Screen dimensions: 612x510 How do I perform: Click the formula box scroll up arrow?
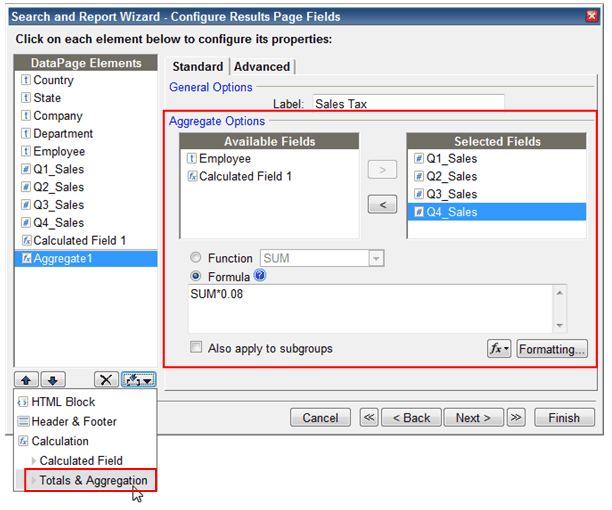(559, 293)
